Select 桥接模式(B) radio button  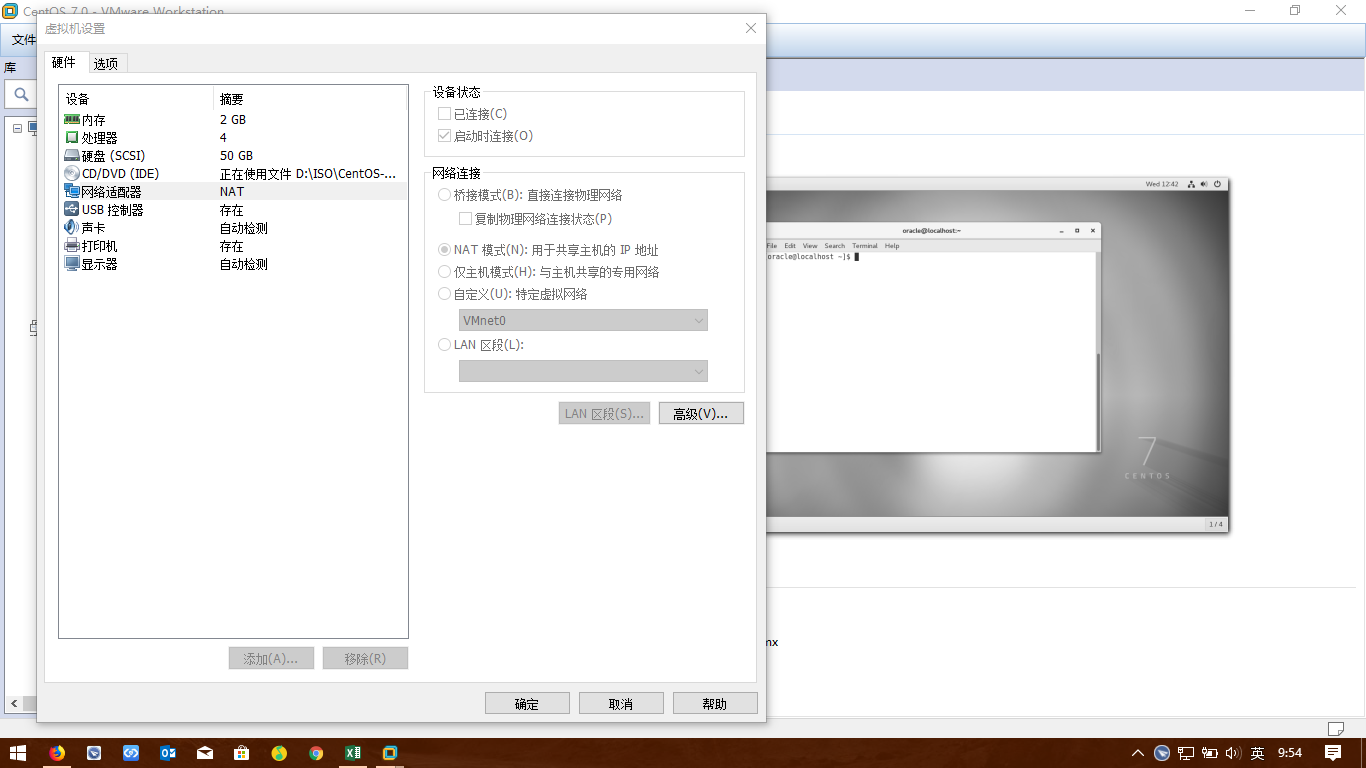click(x=445, y=195)
